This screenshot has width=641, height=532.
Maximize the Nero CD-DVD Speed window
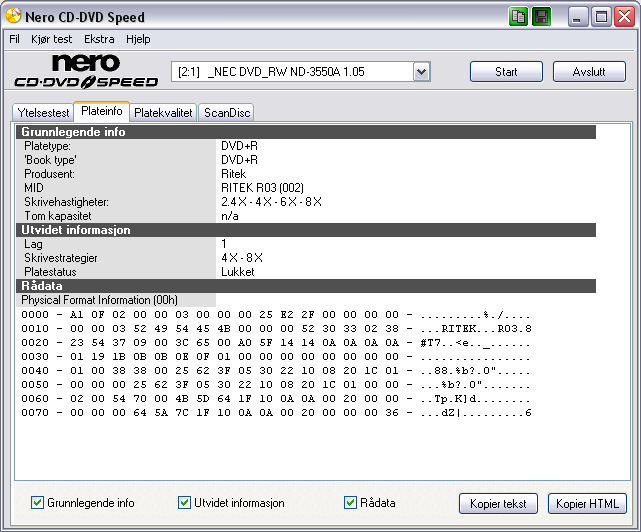[601, 16]
